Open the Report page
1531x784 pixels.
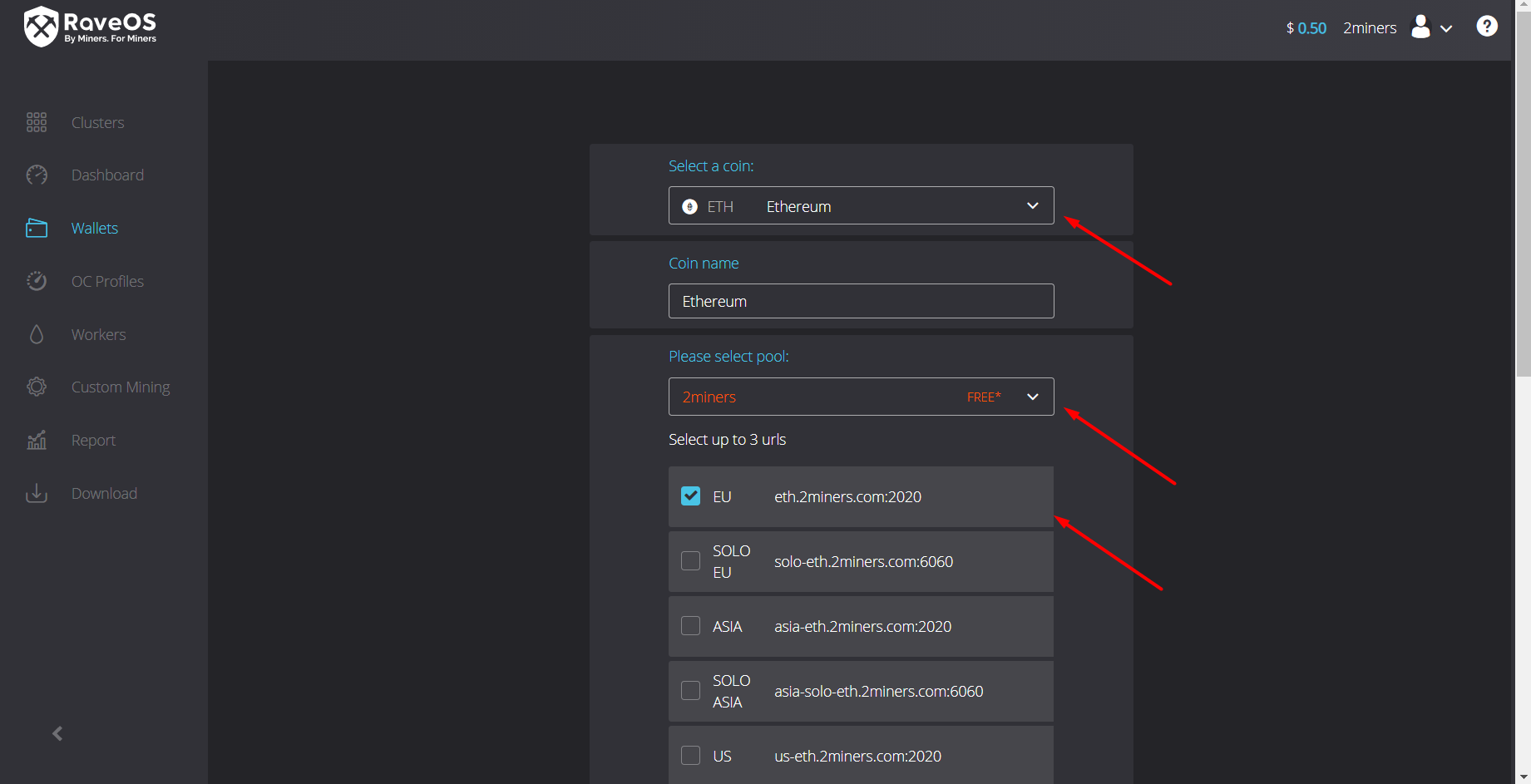[x=93, y=440]
